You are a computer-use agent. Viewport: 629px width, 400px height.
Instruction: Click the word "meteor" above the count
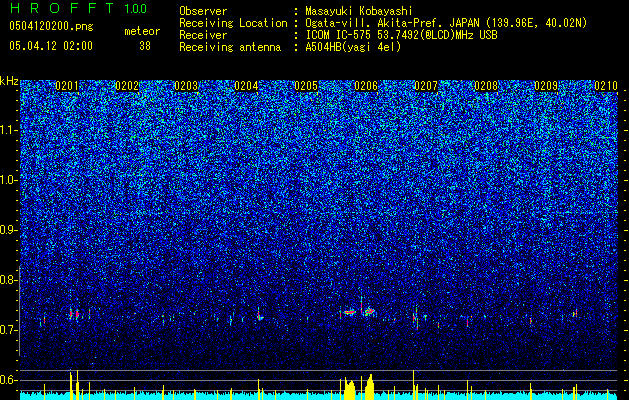tap(142, 31)
